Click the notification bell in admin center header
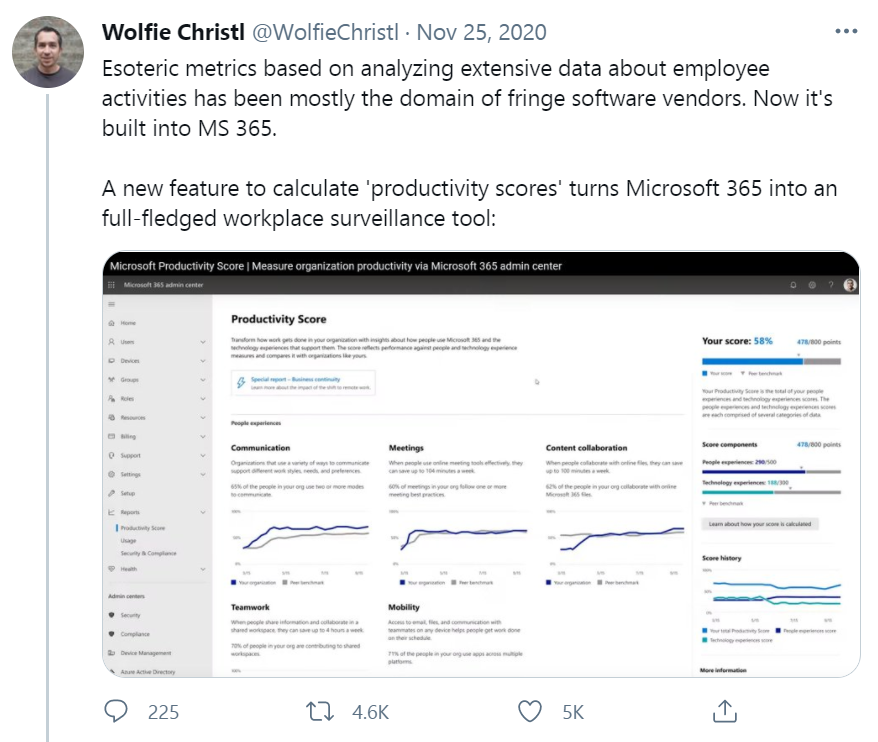878x742 pixels. pyautogui.click(x=793, y=285)
